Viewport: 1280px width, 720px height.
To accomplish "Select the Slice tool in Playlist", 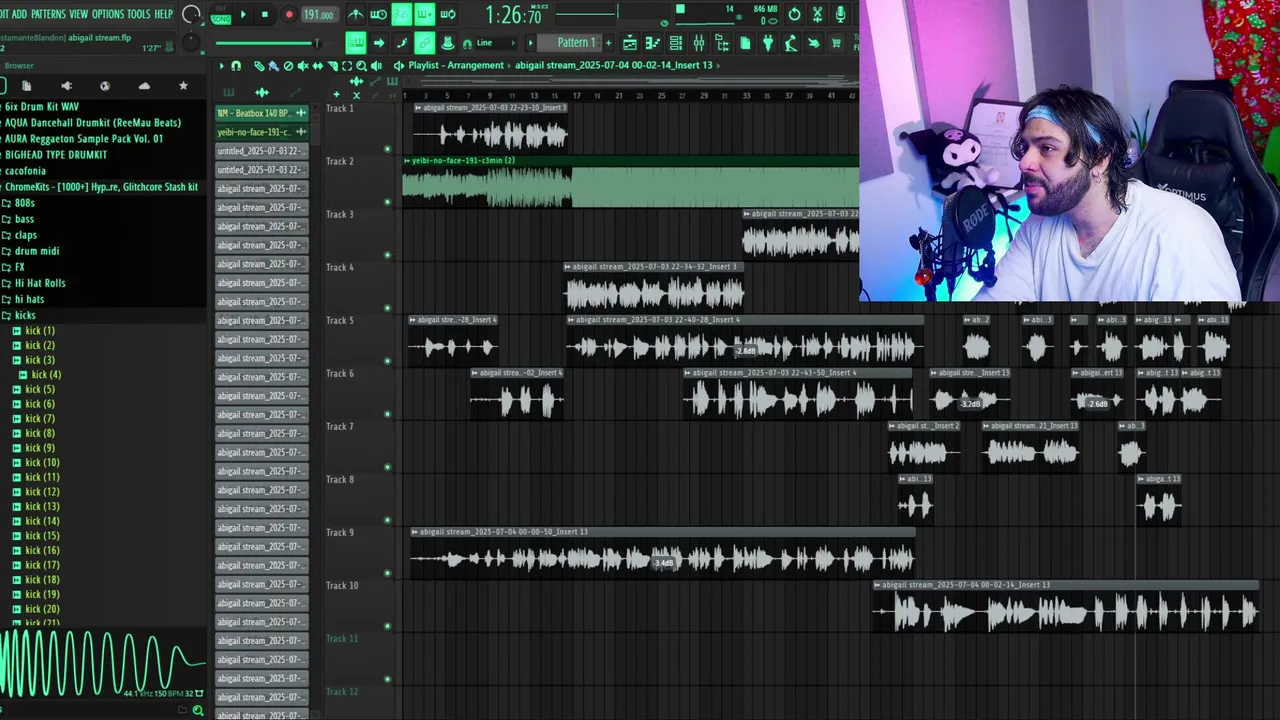I will pyautogui.click(x=333, y=65).
